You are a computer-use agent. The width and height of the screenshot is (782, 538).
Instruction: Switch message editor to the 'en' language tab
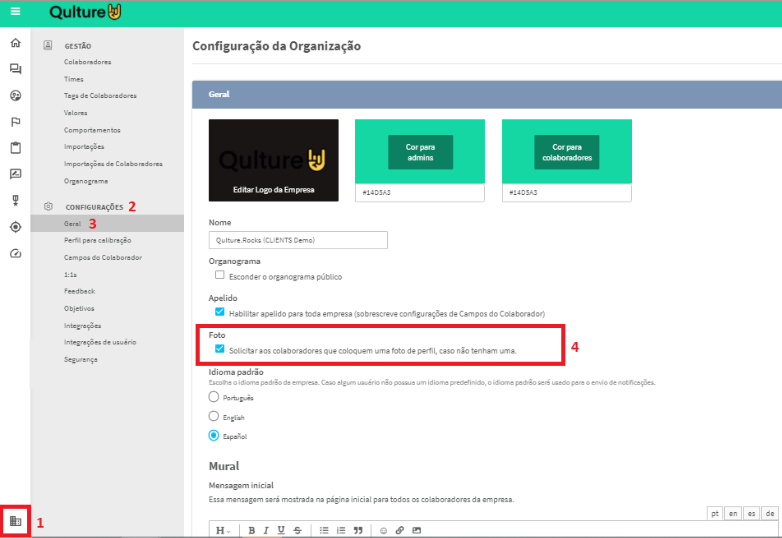[733, 513]
